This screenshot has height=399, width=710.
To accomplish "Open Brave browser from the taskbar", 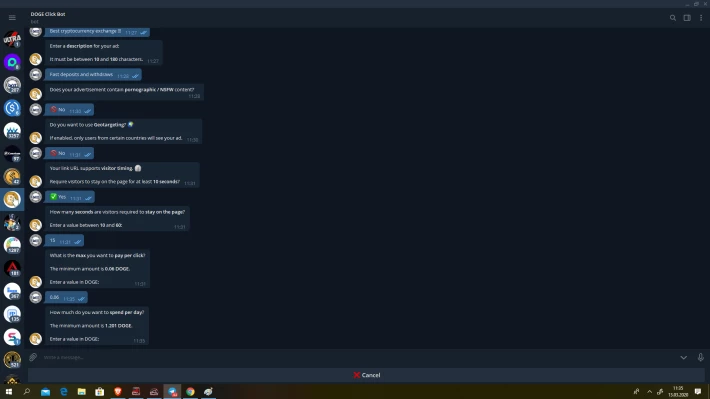I will pos(118,392).
